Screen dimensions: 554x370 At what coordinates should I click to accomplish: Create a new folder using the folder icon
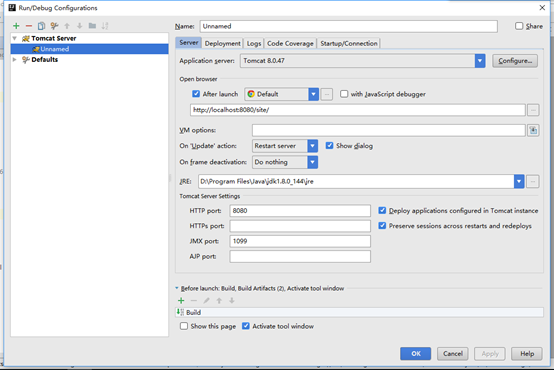coord(92,25)
